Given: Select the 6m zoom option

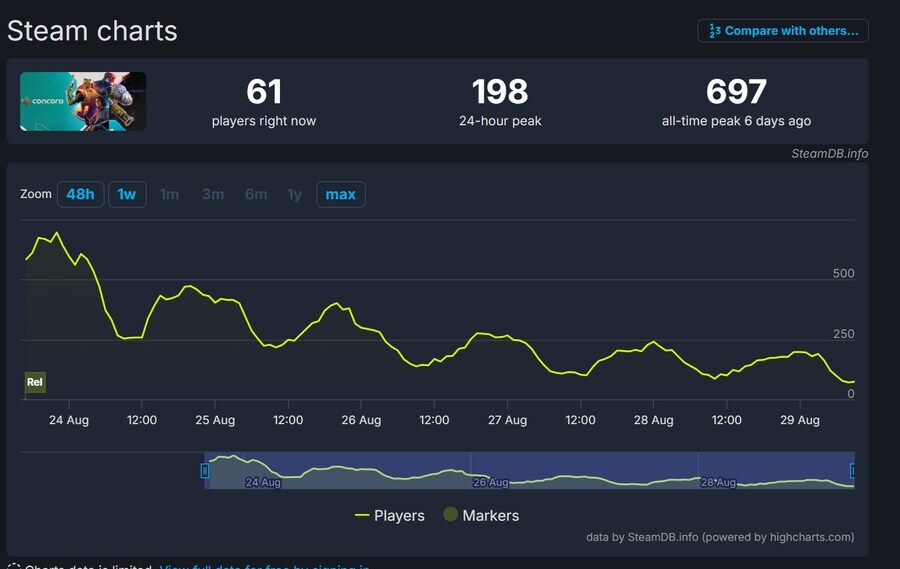Looking at the screenshot, I should (x=256, y=195).
